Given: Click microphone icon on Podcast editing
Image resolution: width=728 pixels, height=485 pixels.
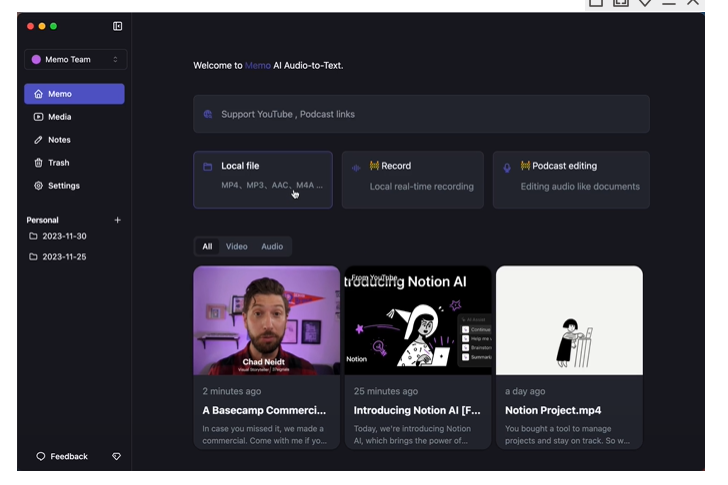Looking at the screenshot, I should pos(507,168).
